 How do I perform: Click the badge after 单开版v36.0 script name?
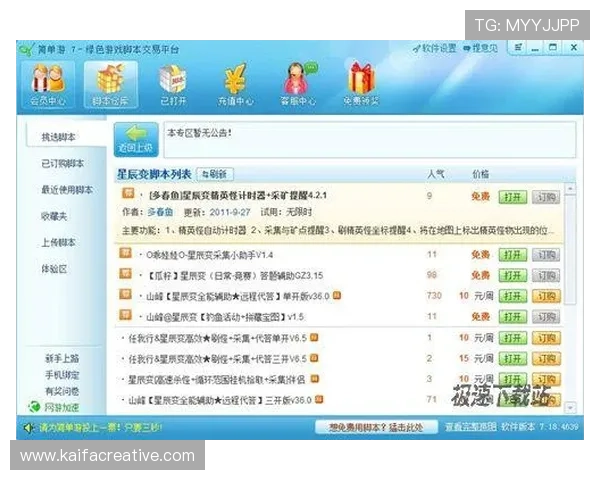[337, 296]
